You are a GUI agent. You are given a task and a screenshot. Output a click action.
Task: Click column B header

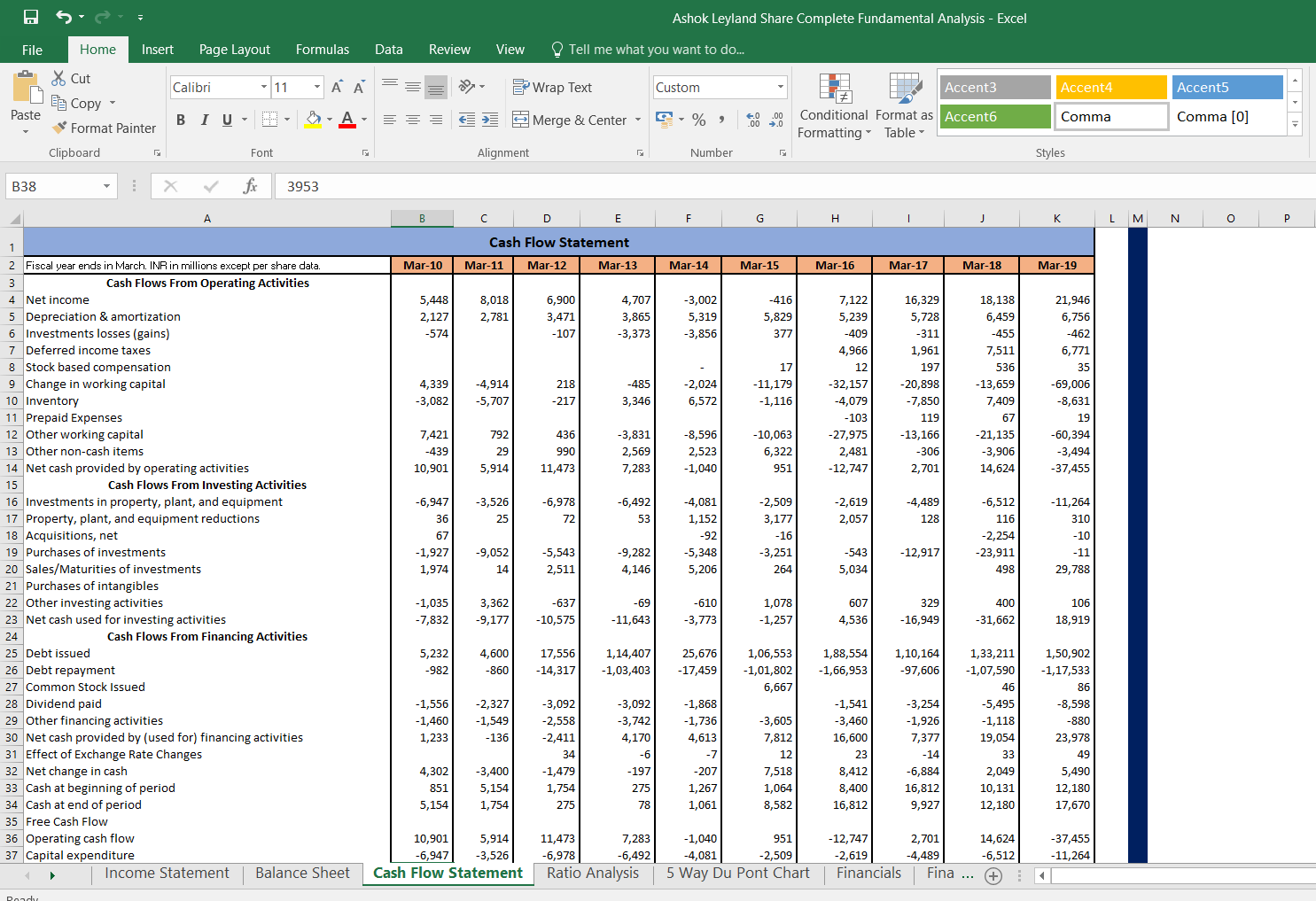point(422,219)
